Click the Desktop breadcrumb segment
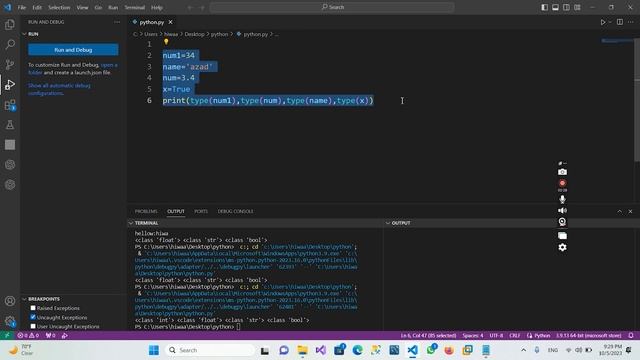Screen dimensions: 640x360 pyautogui.click(x=194, y=34)
